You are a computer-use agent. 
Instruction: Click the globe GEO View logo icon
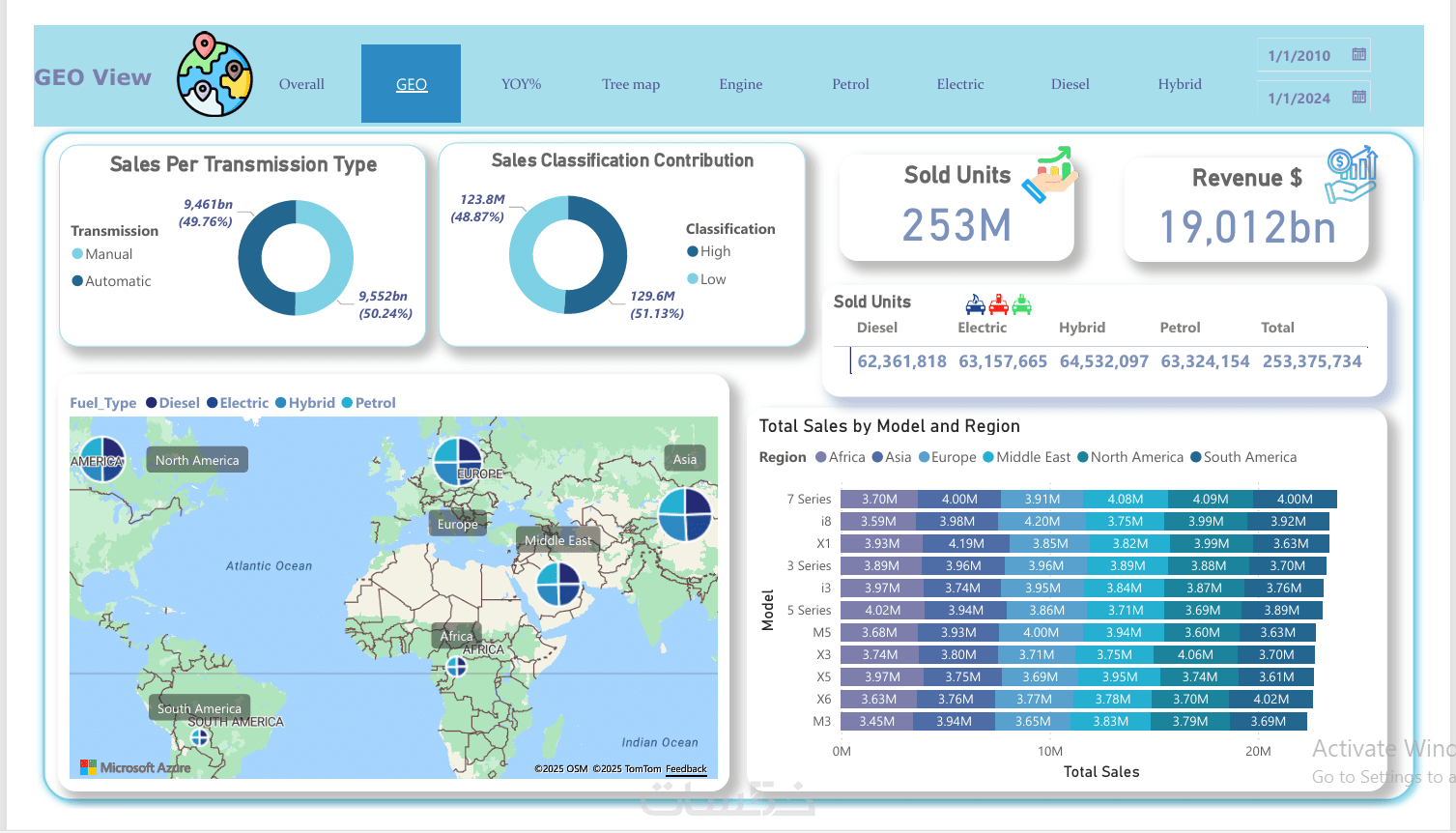(214, 74)
